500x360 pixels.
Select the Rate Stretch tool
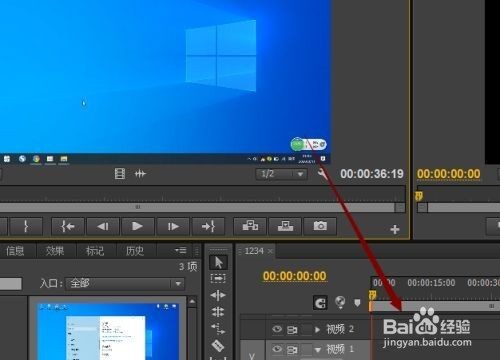218,329
